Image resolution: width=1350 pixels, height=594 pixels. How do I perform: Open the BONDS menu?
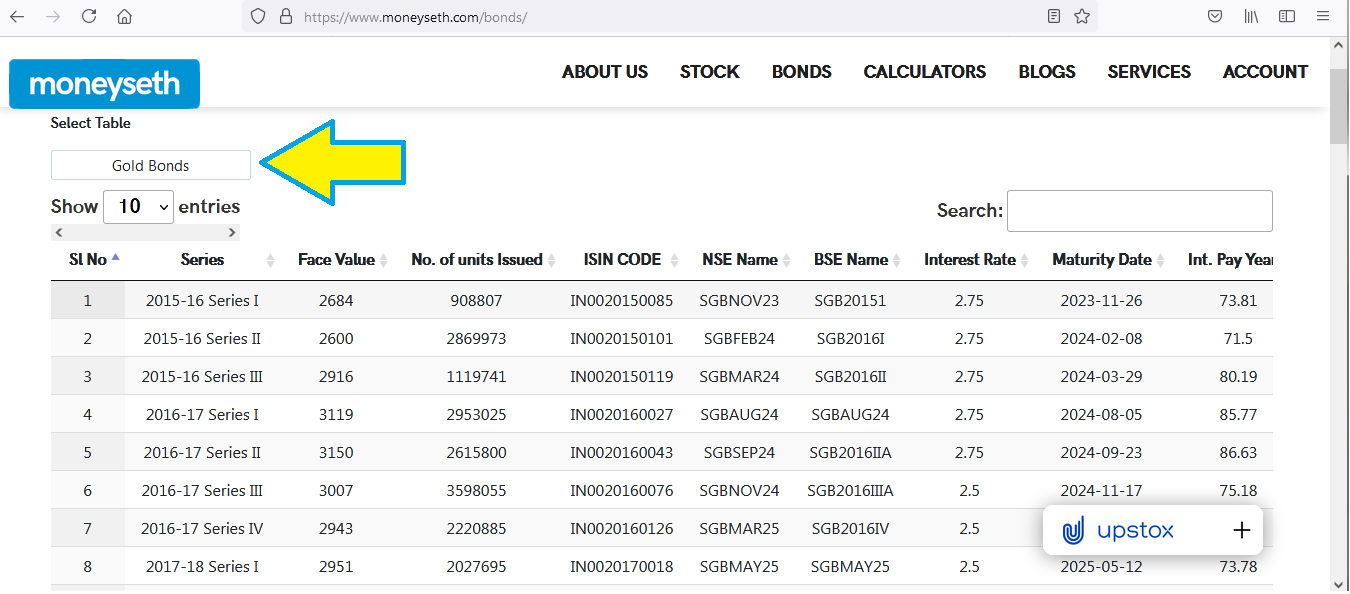(x=802, y=72)
